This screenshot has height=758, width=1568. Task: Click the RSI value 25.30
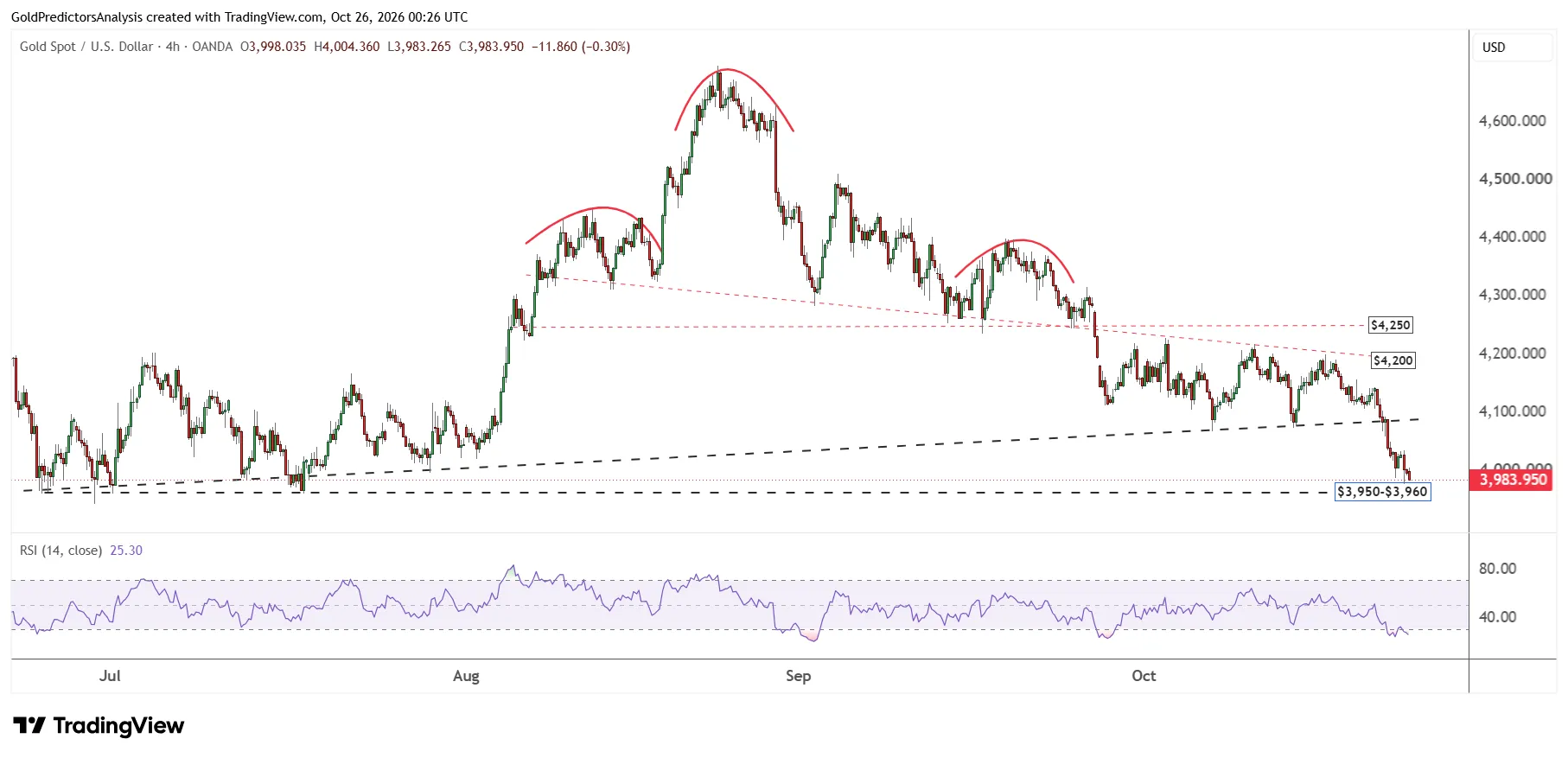tap(126, 551)
